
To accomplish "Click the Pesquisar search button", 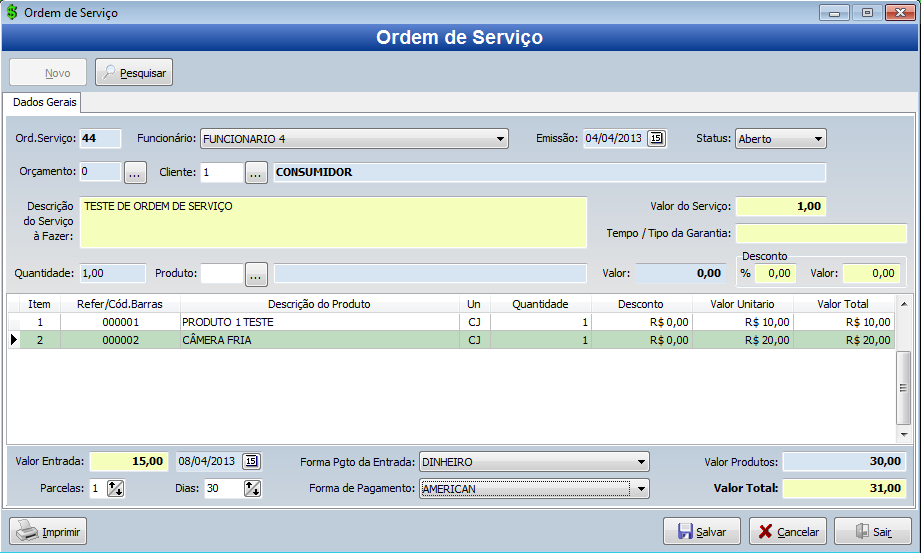I will 134,73.
